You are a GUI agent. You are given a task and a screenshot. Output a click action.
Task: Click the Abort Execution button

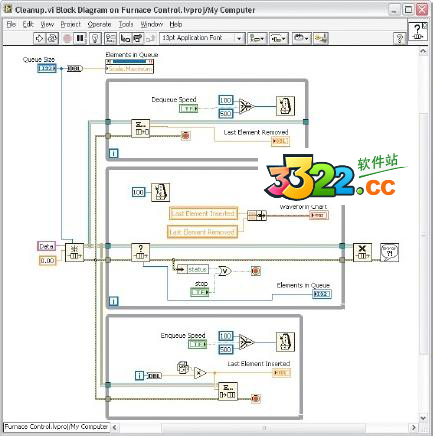(x=68, y=38)
